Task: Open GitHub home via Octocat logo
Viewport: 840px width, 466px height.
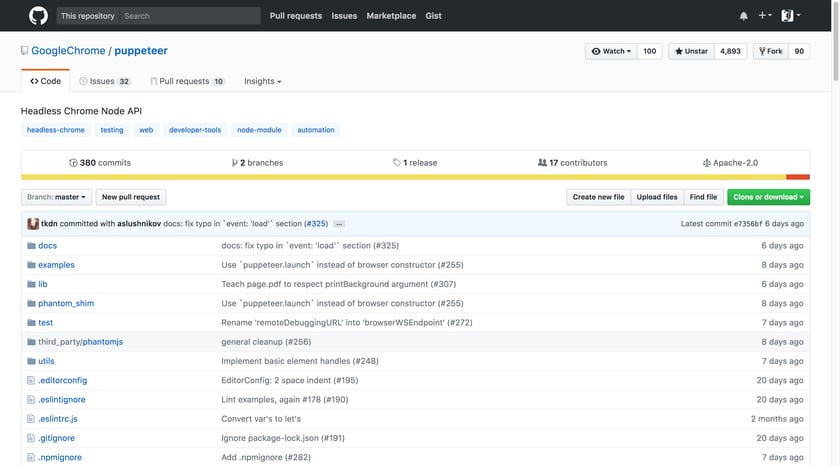Action: pyautogui.click(x=38, y=16)
